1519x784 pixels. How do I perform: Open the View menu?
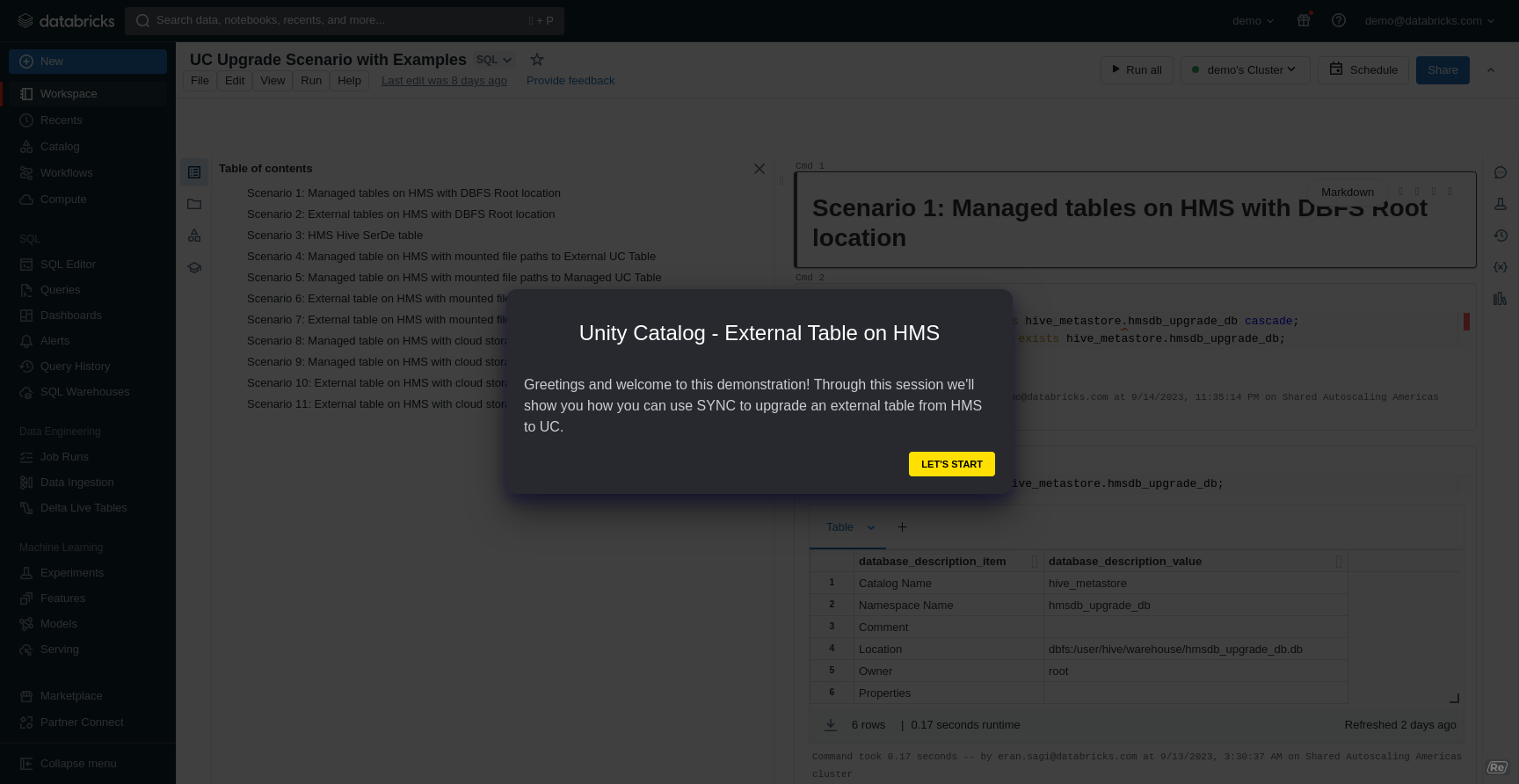273,81
